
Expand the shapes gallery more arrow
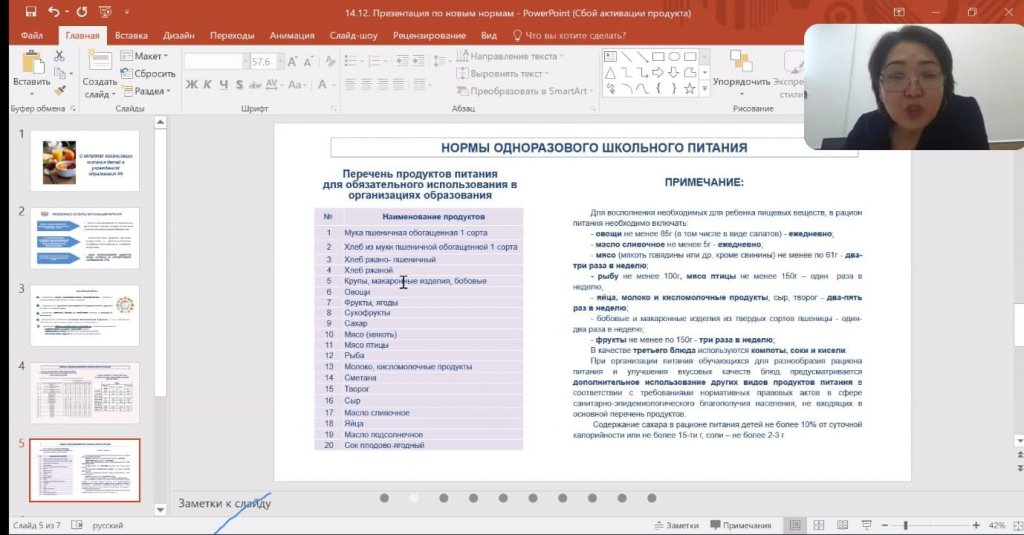tap(705, 89)
